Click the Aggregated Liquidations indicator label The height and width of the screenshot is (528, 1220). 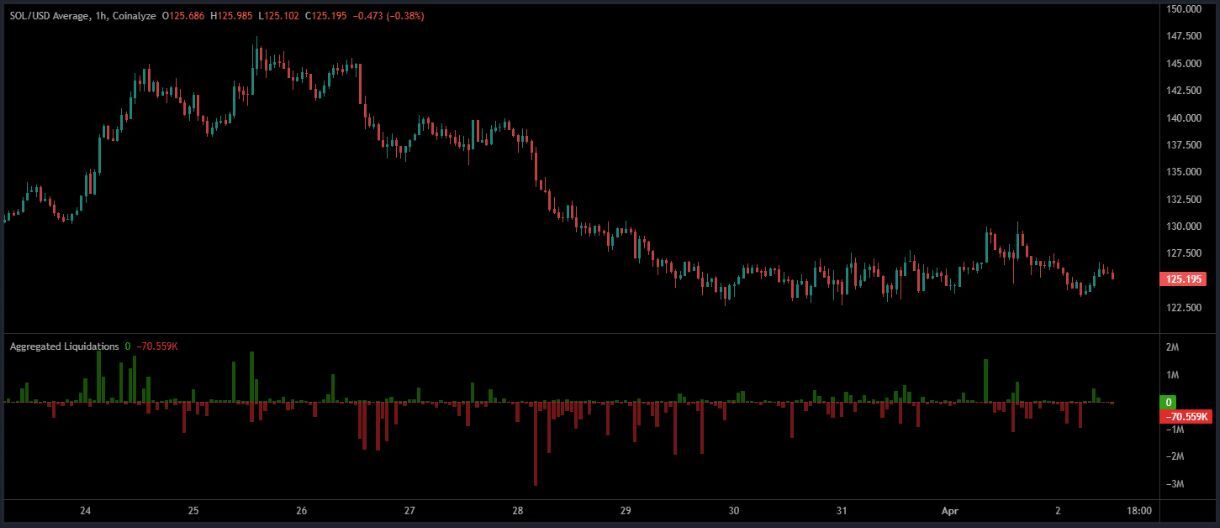tap(64, 346)
